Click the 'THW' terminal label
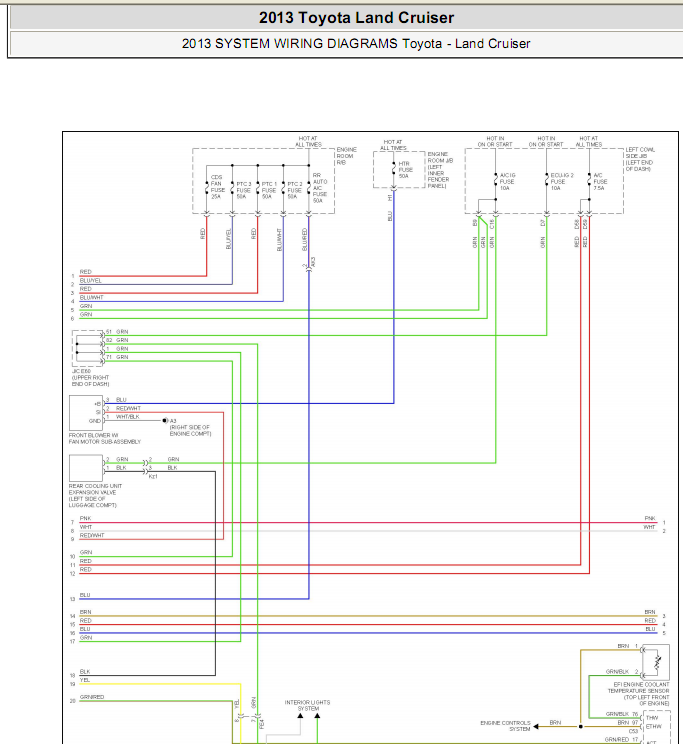683x744 pixels. point(652,718)
